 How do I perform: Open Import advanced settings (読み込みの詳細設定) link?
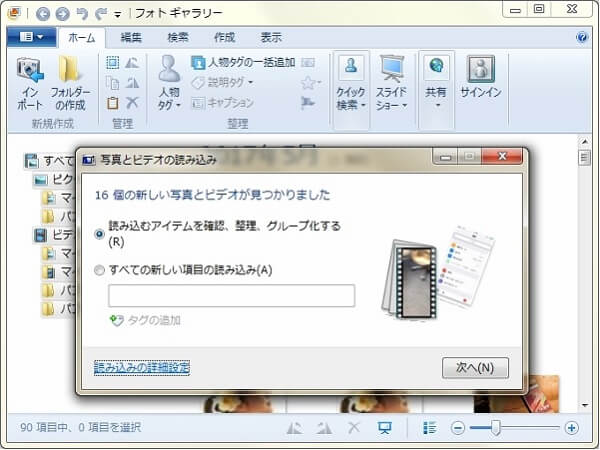pyautogui.click(x=142, y=367)
